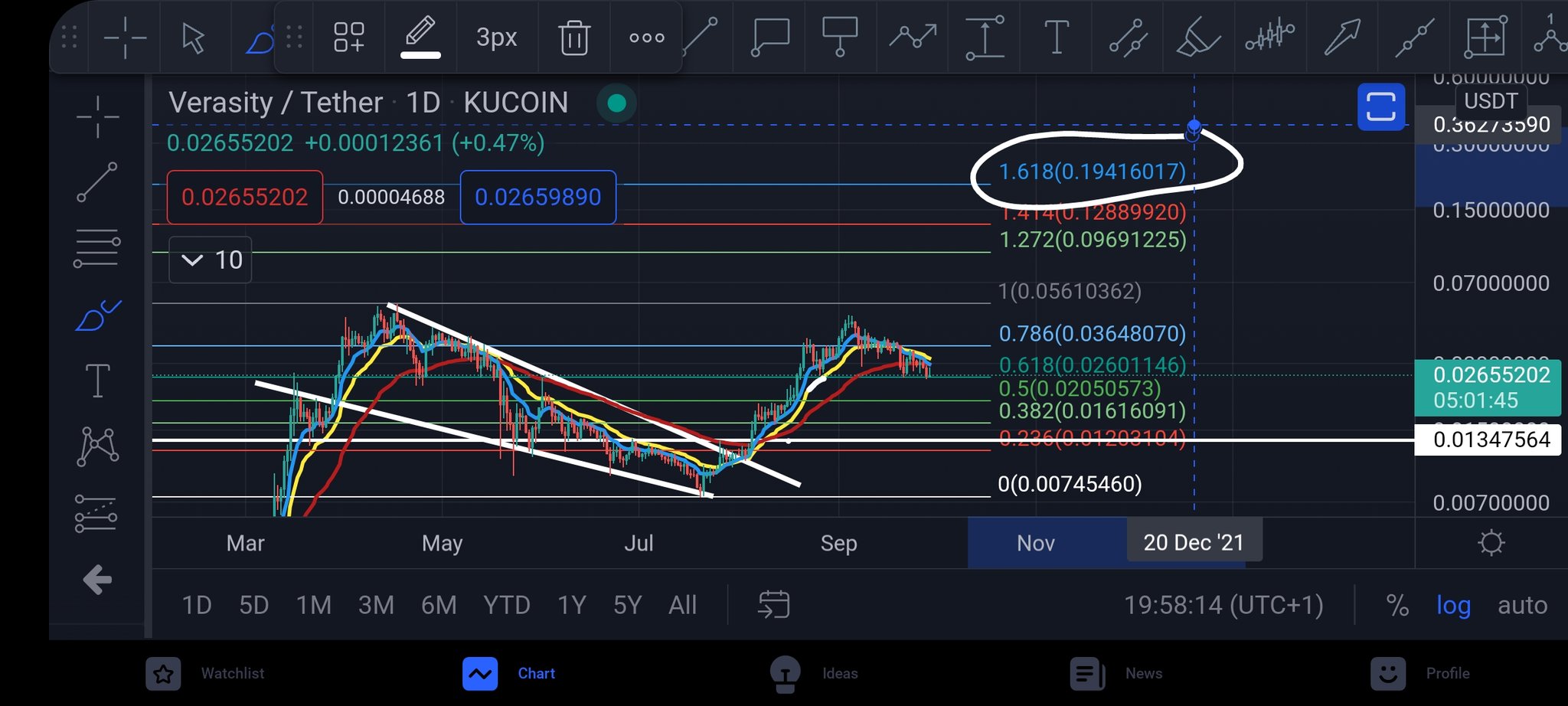
Task: Click the 20 Dec '21 date marker
Action: [x=1193, y=541]
